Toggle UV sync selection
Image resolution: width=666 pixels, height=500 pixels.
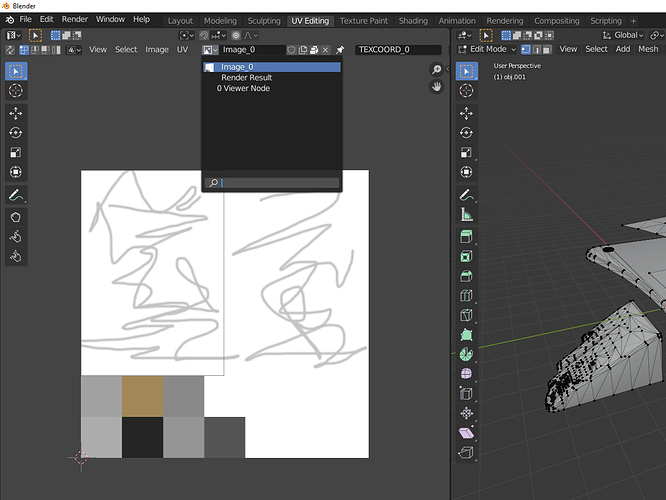(x=10, y=50)
